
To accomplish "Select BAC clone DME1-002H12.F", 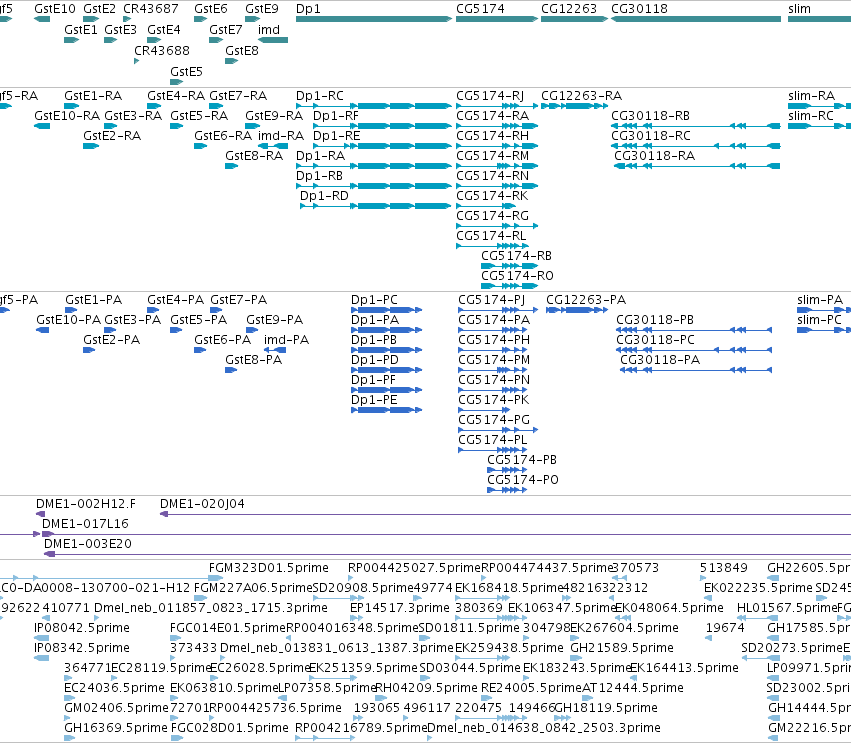I will [x=40, y=514].
